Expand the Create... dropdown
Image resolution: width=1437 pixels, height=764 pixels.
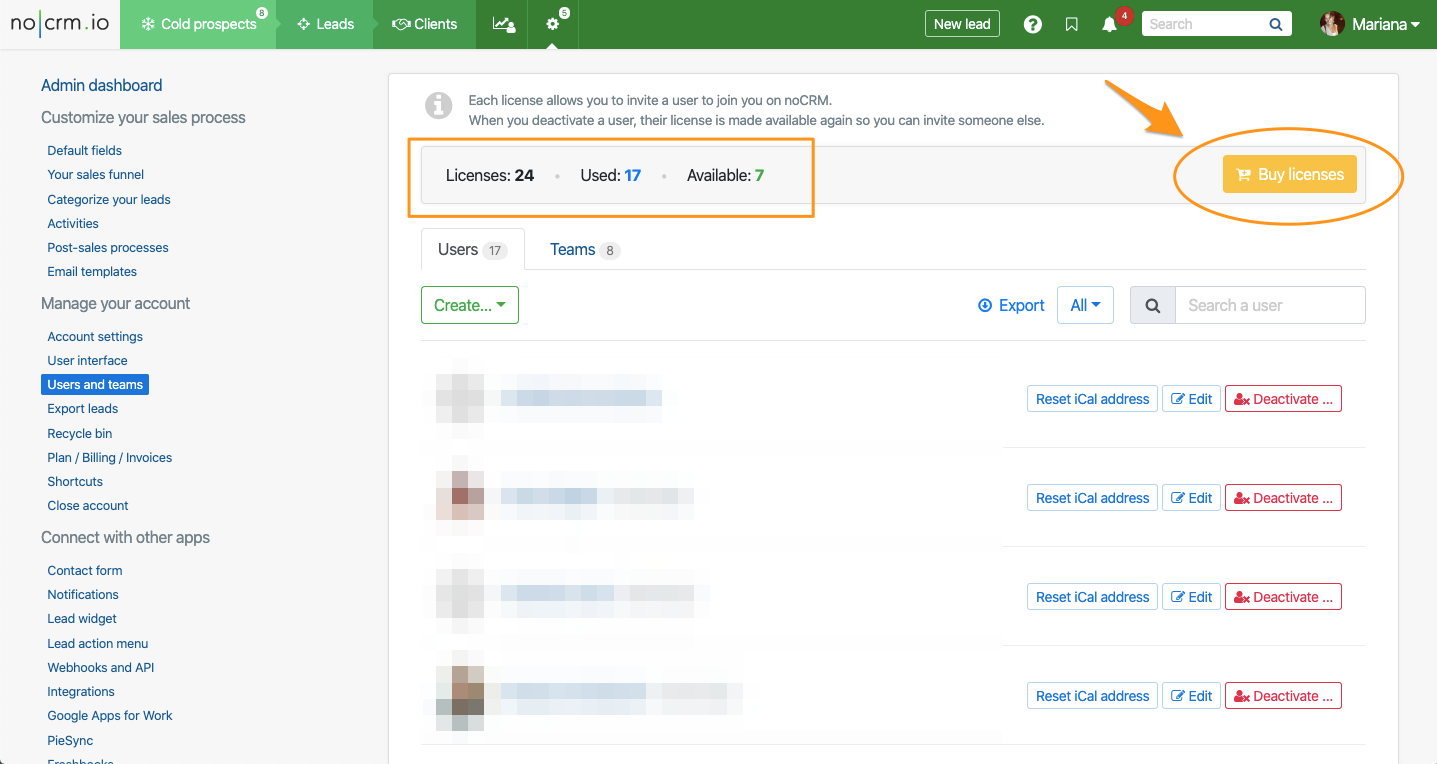(x=470, y=306)
